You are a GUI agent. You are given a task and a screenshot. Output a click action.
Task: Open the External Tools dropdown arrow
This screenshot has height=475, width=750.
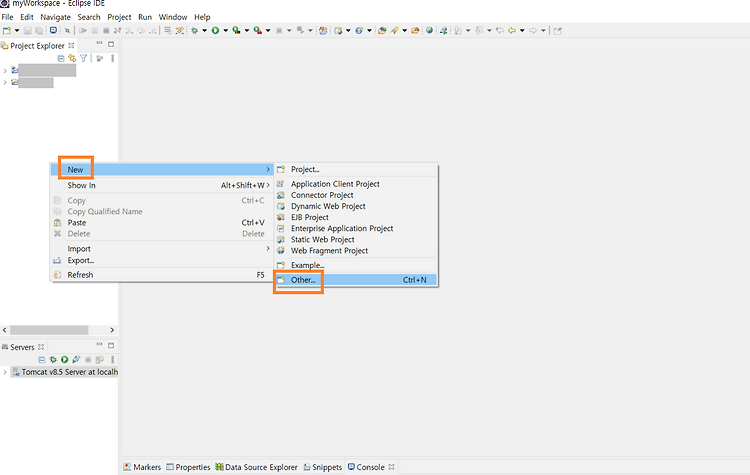click(268, 31)
